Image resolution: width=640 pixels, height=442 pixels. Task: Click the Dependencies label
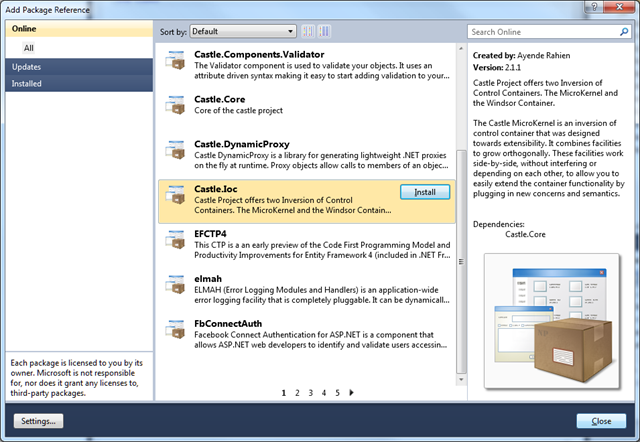(498, 224)
